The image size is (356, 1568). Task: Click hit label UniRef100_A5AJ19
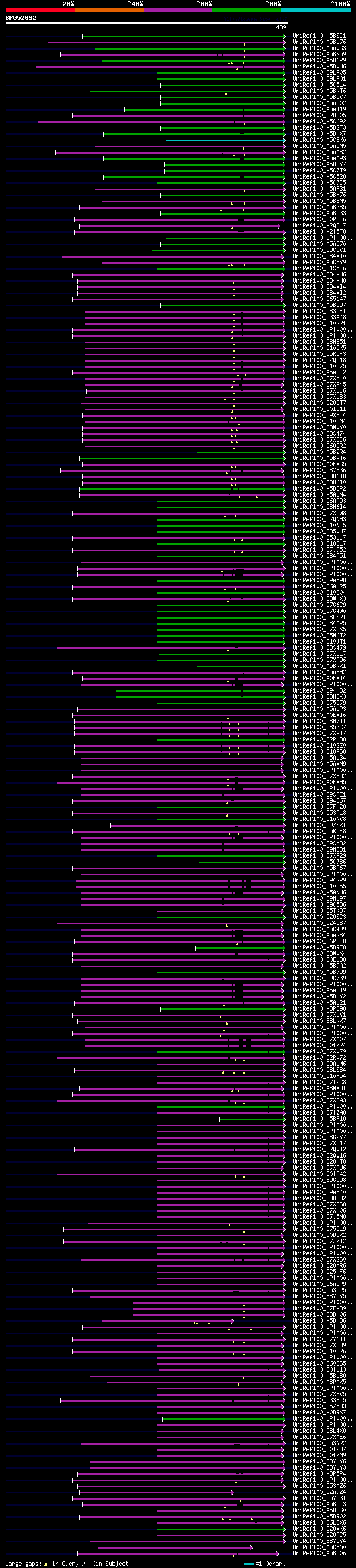[319, 110]
